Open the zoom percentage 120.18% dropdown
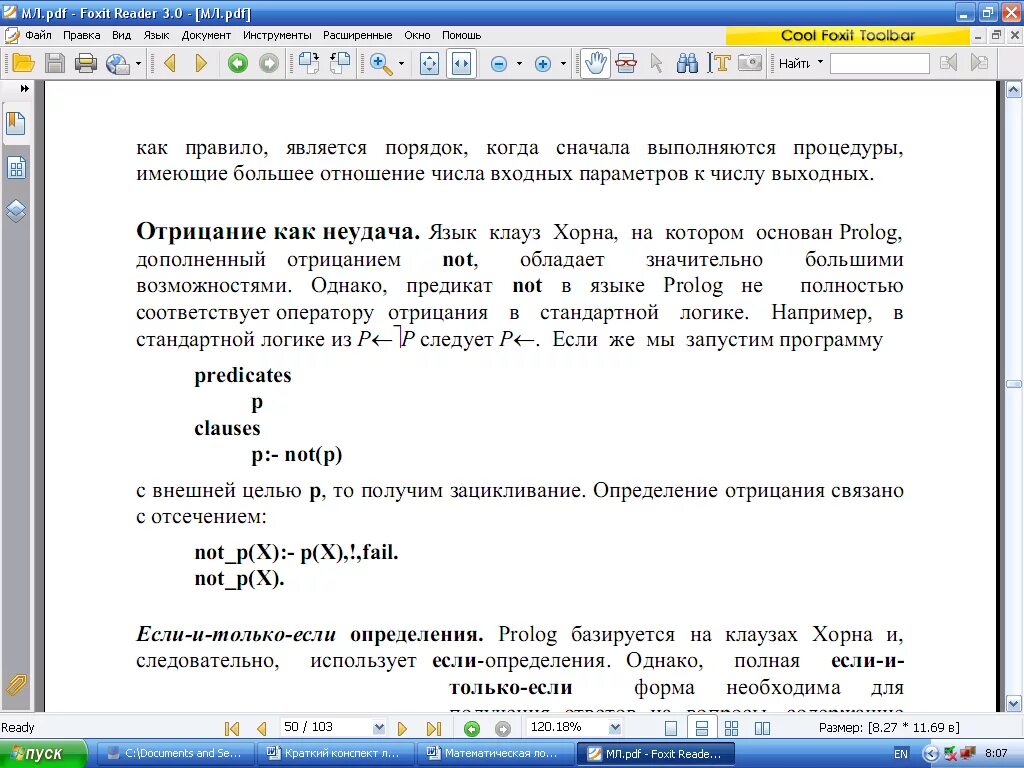 click(x=615, y=728)
